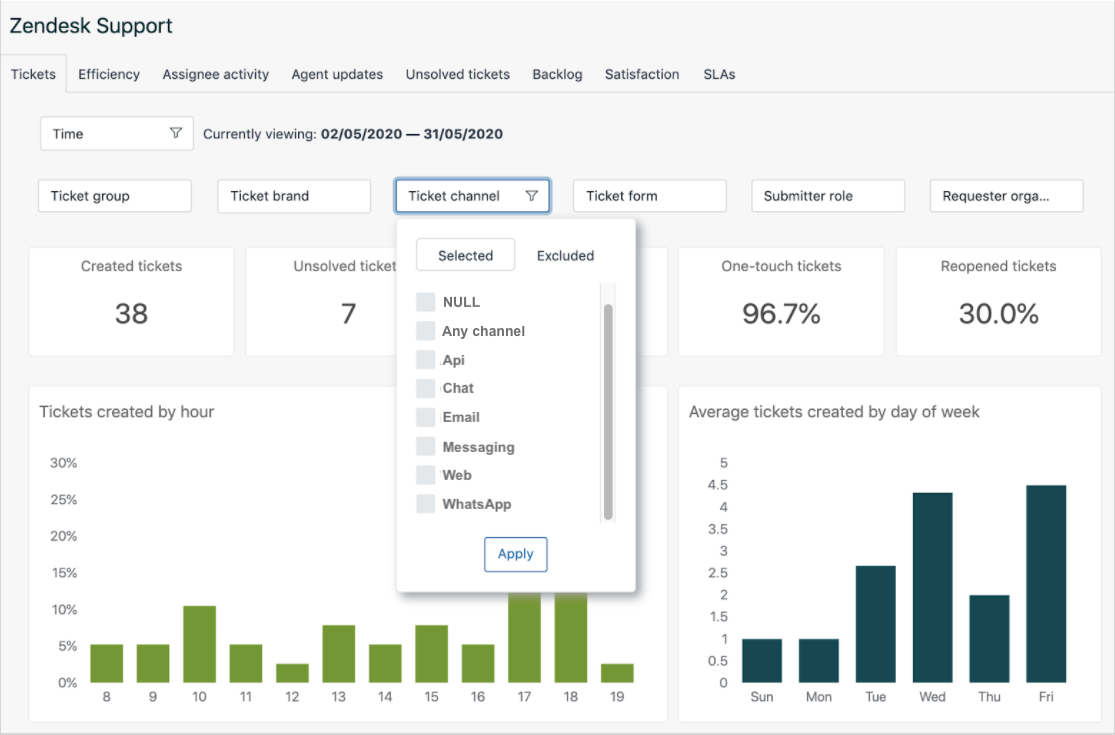The image size is (1115, 735).
Task: Expand the Ticket brand filter
Action: [294, 196]
